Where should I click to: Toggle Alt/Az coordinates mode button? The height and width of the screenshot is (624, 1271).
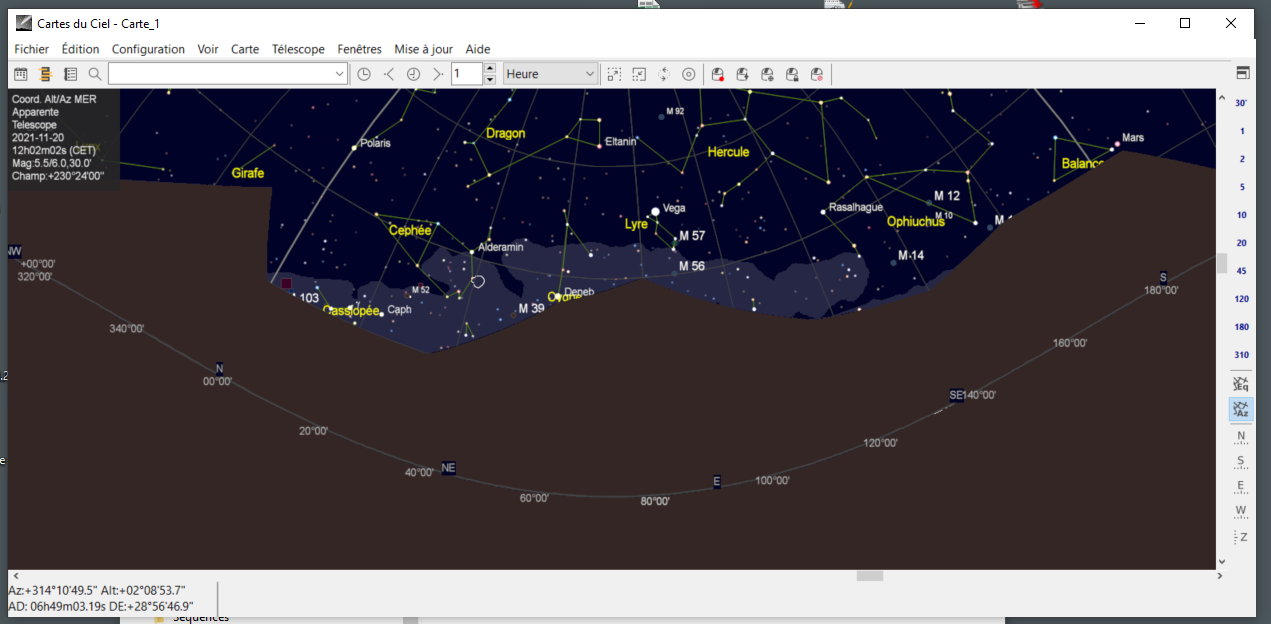(1241, 409)
